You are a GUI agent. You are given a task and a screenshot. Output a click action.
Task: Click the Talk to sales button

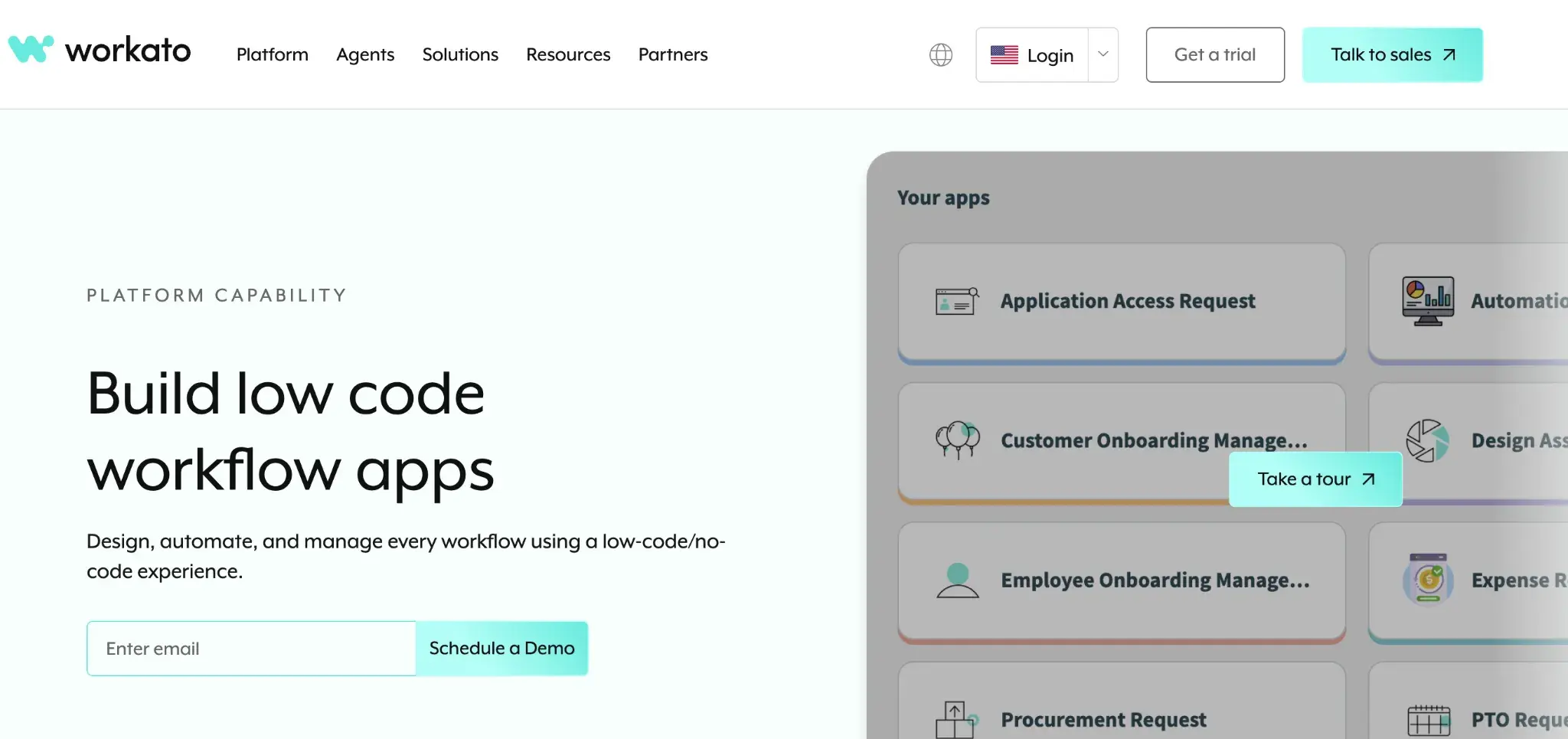1392,54
